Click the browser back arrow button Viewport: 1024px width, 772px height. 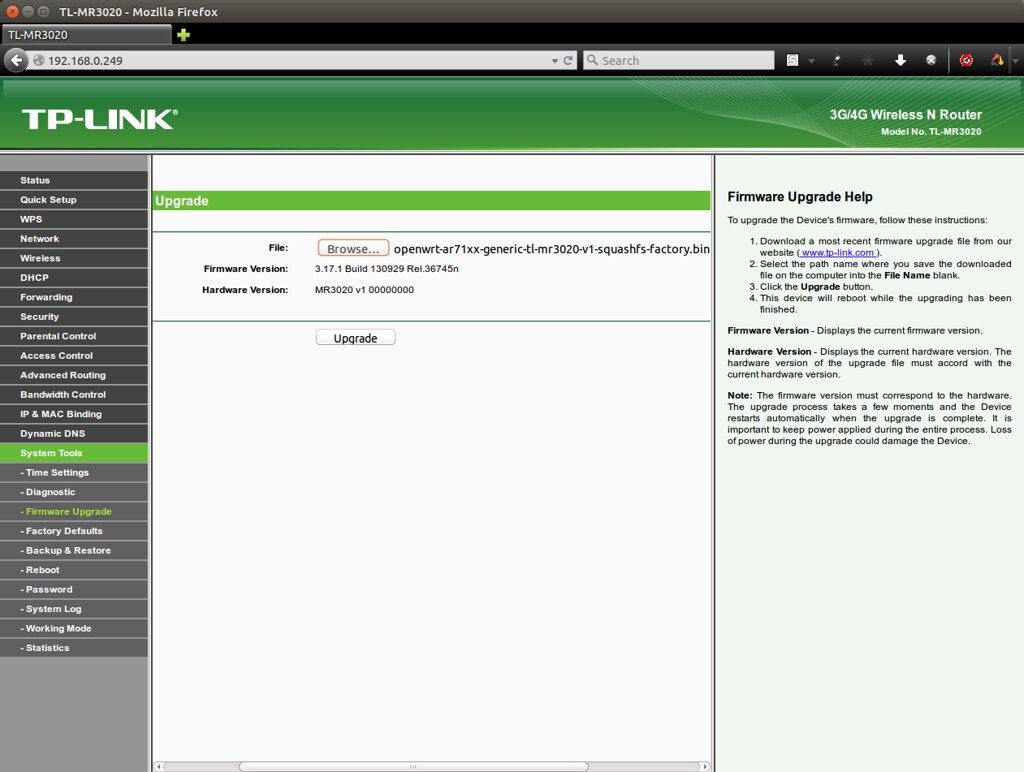pyautogui.click(x=16, y=60)
